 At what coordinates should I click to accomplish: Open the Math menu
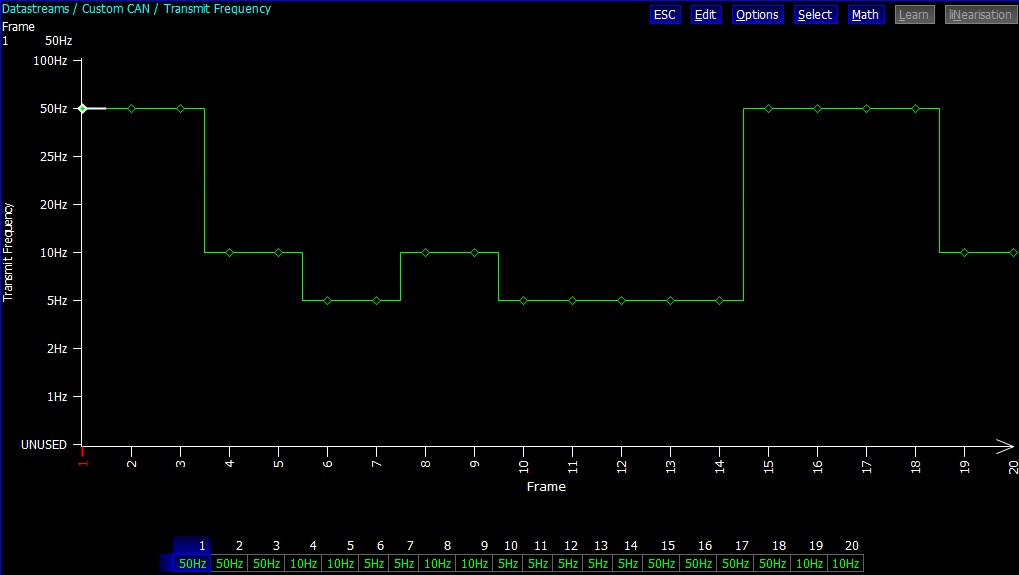click(865, 15)
